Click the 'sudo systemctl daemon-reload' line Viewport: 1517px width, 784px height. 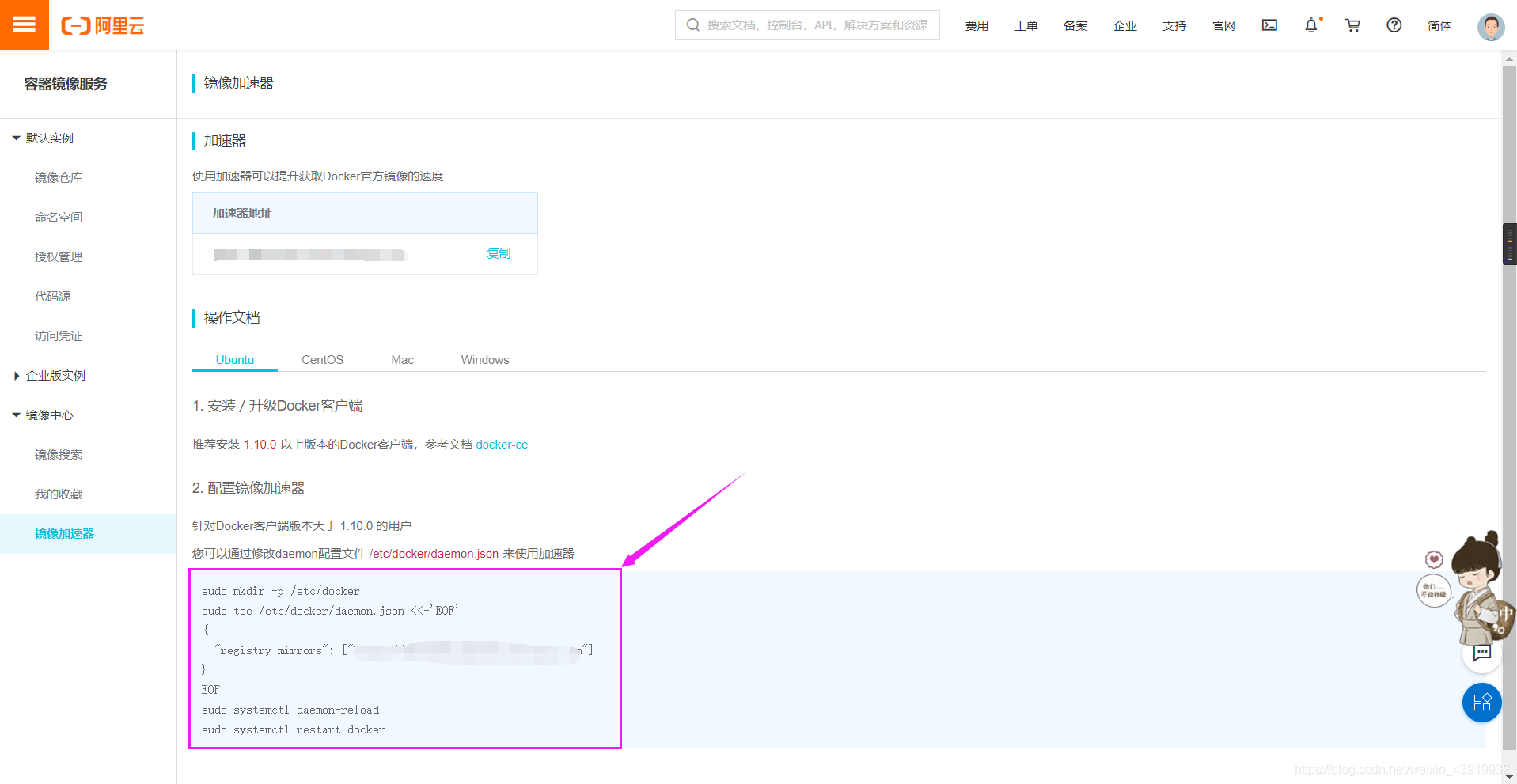tap(290, 710)
